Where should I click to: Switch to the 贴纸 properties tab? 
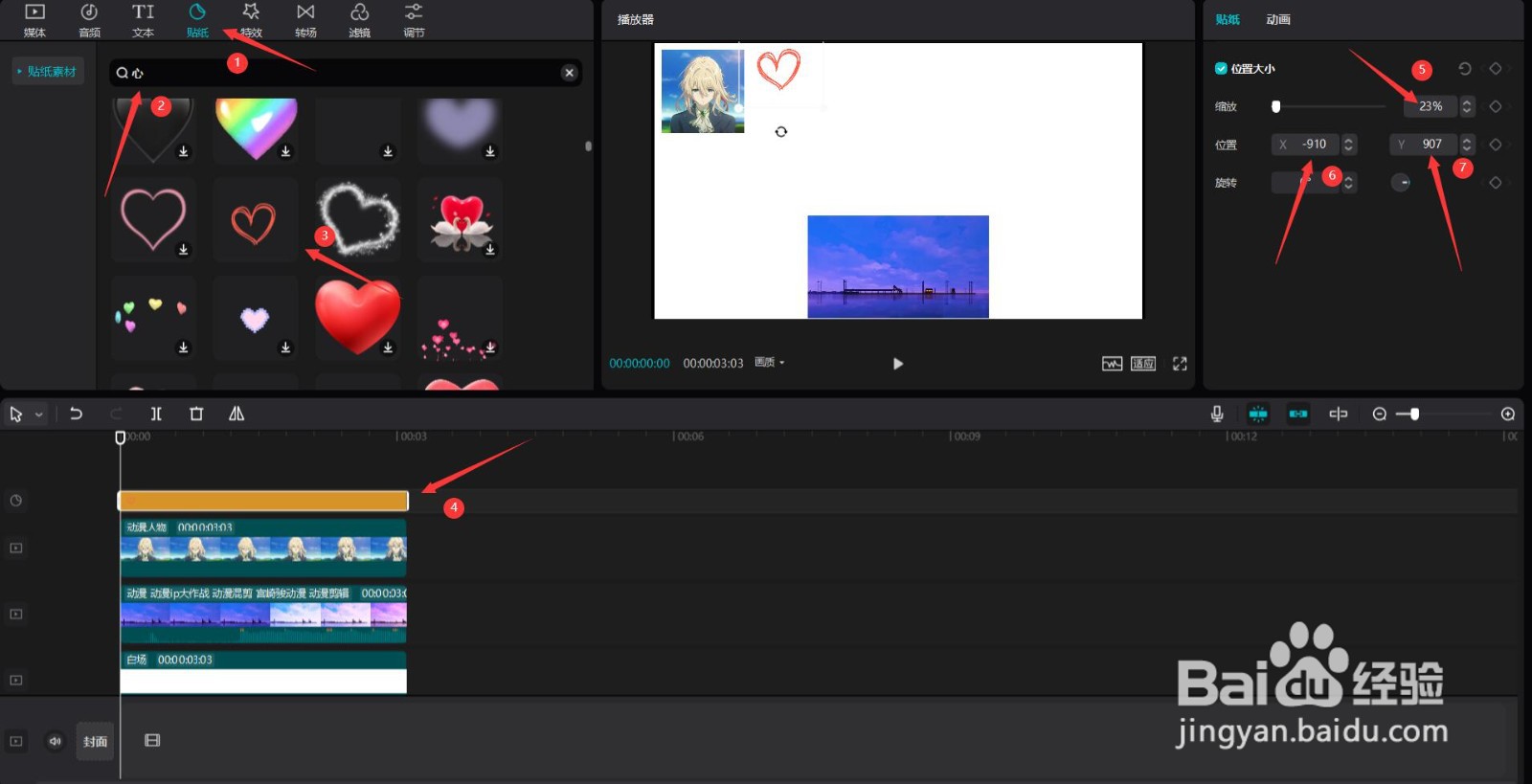tap(1228, 19)
